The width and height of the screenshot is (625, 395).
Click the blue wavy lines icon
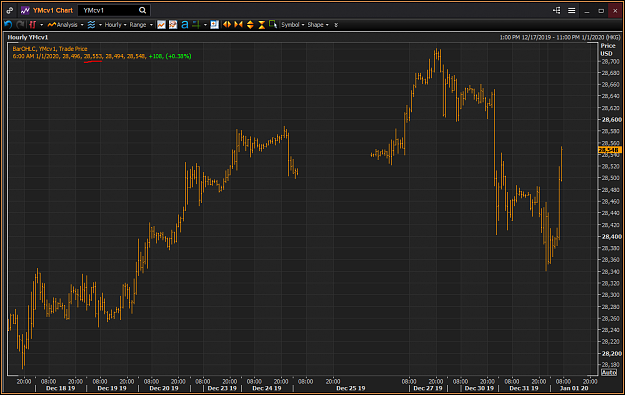[x=91, y=25]
